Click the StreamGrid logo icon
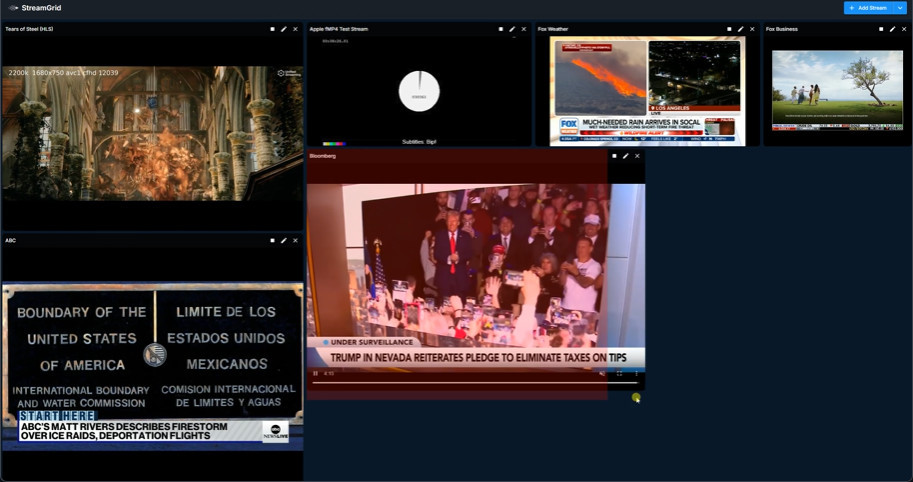Image resolution: width=913 pixels, height=482 pixels. 13,8
